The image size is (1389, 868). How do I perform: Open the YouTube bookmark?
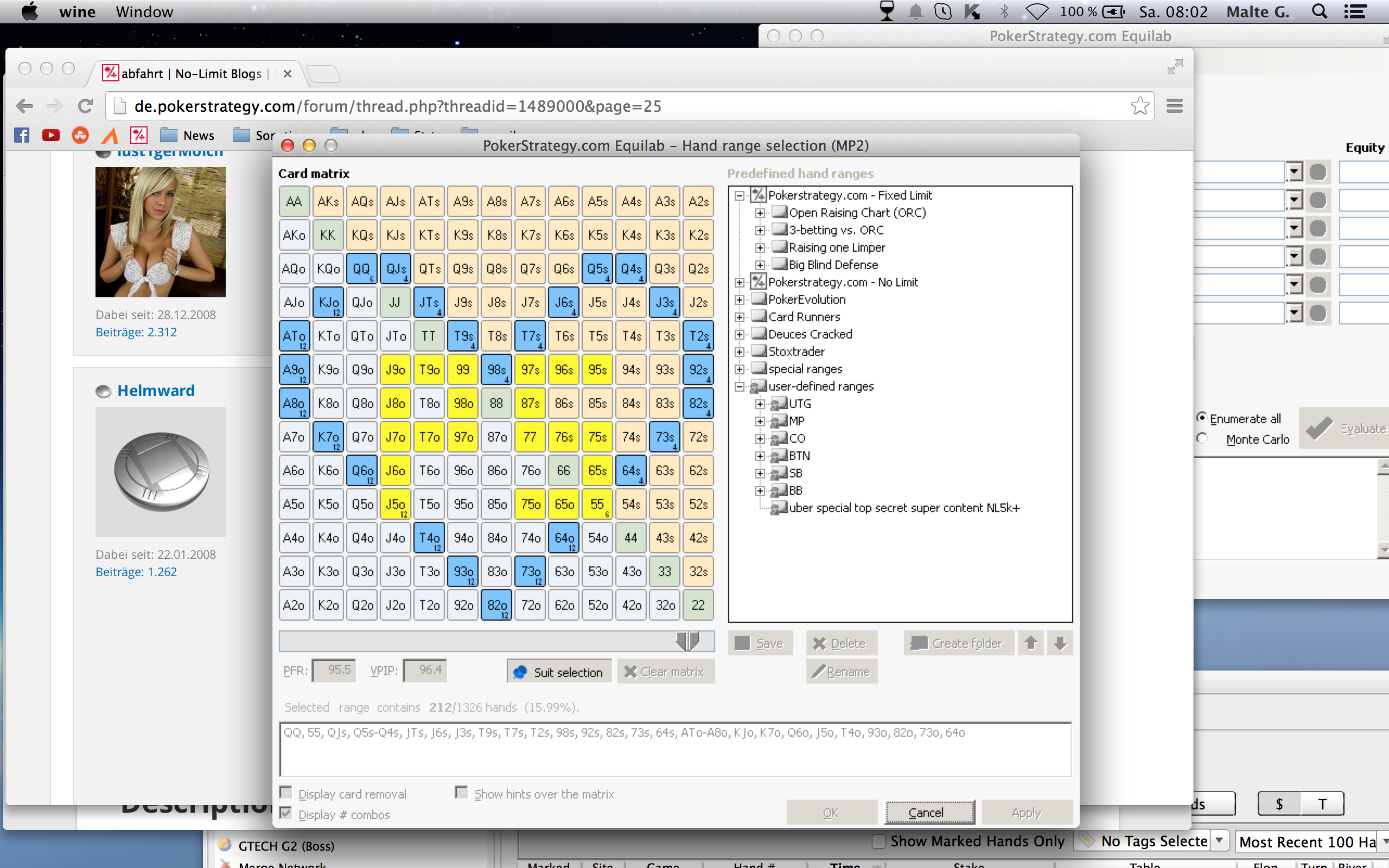(51, 136)
